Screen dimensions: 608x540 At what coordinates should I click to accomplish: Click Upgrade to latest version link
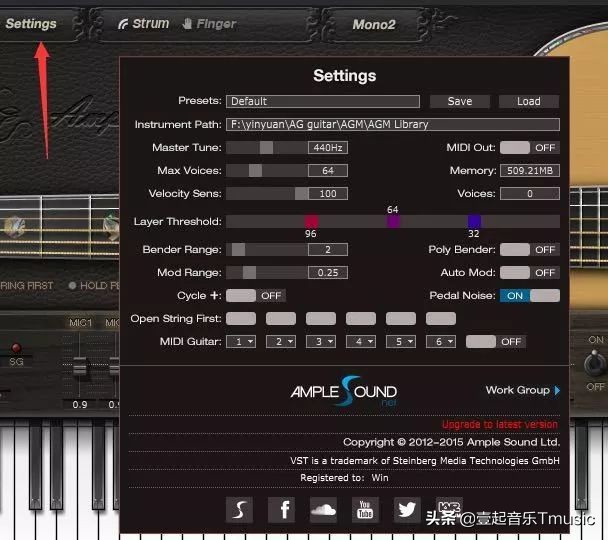coord(500,424)
